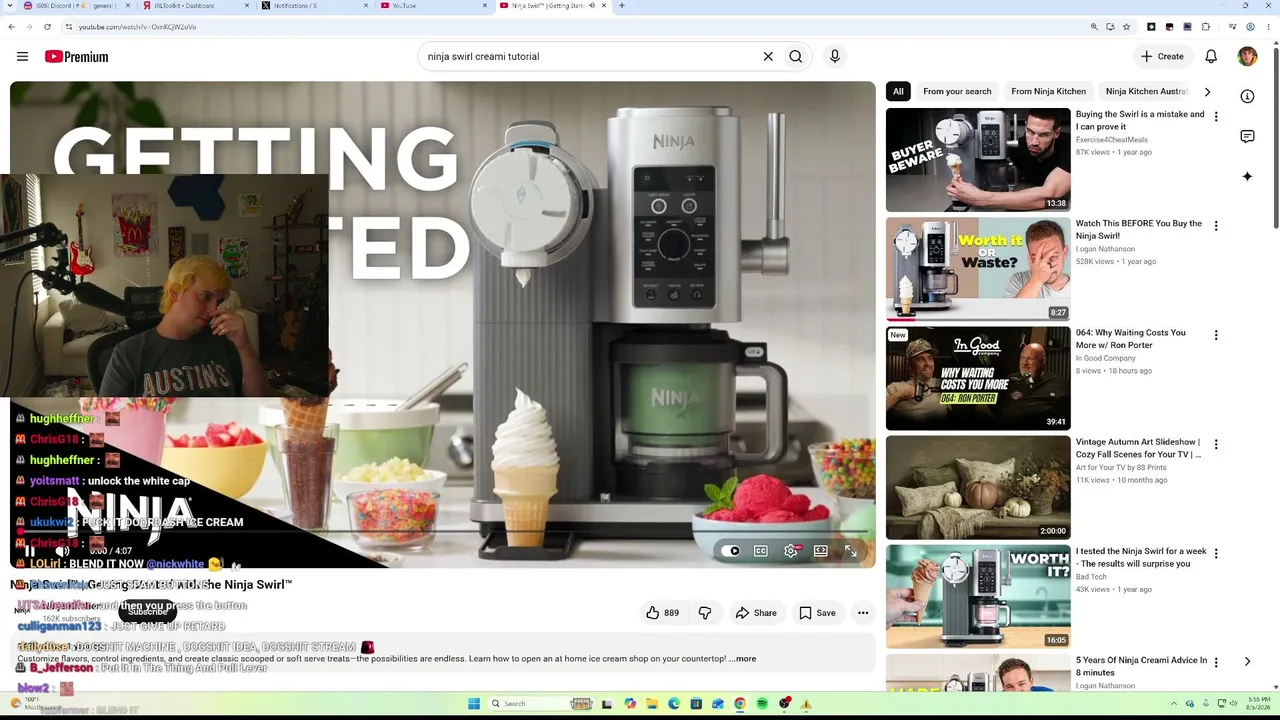Screen dimensions: 1280x720
Task: Open Microsoft Edge from taskbar
Action: (x=674, y=704)
